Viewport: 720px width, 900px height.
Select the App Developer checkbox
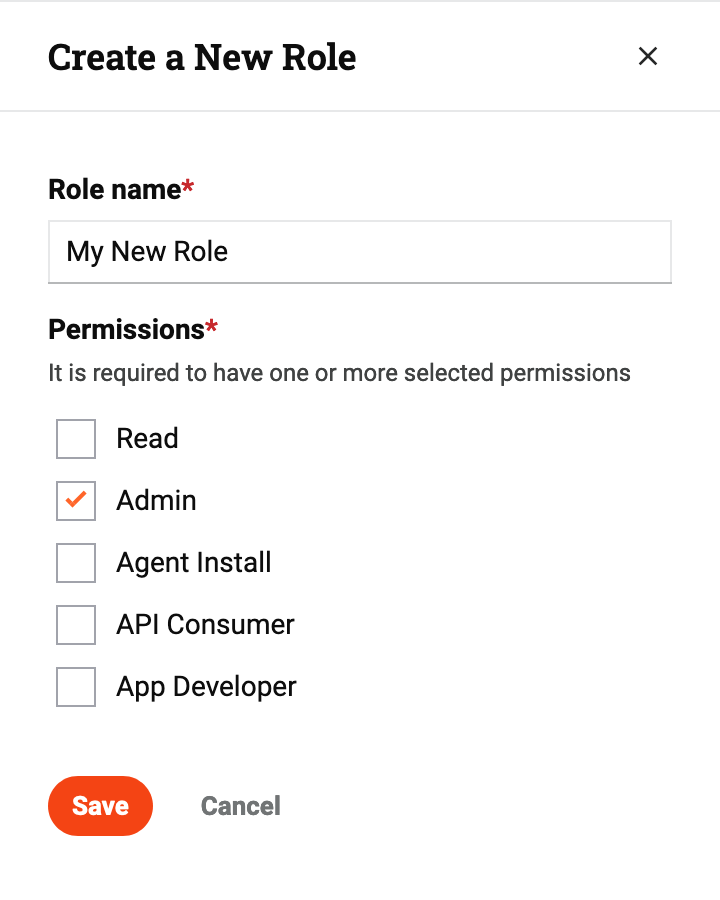click(x=76, y=687)
